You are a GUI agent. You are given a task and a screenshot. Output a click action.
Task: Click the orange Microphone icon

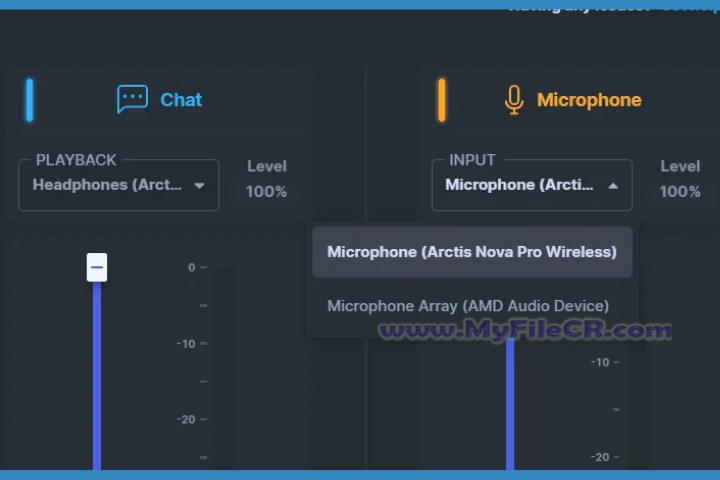(x=514, y=100)
